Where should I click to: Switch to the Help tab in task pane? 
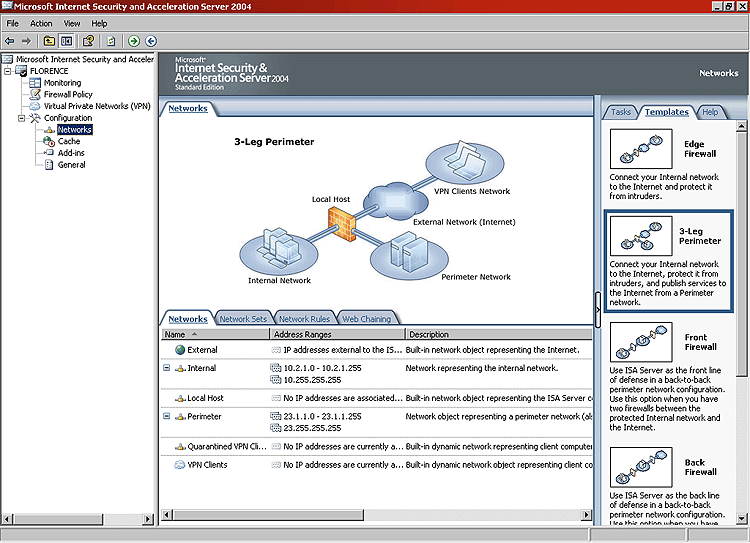pyautogui.click(x=710, y=112)
